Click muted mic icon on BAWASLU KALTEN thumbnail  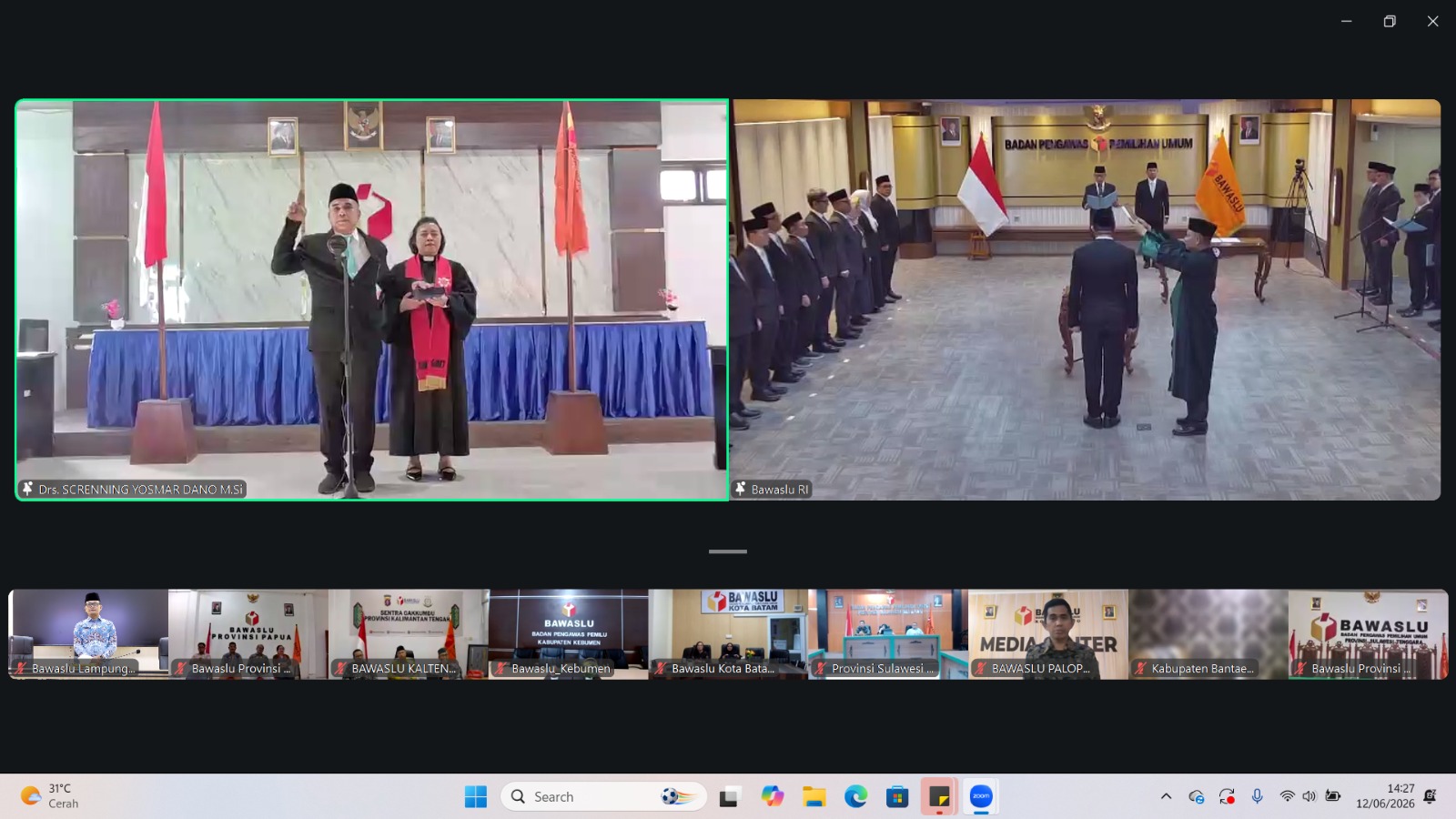(x=340, y=668)
